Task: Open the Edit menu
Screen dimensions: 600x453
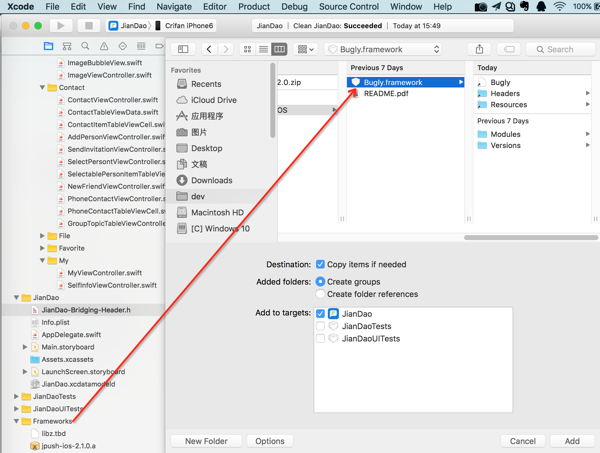Action: 78,7
